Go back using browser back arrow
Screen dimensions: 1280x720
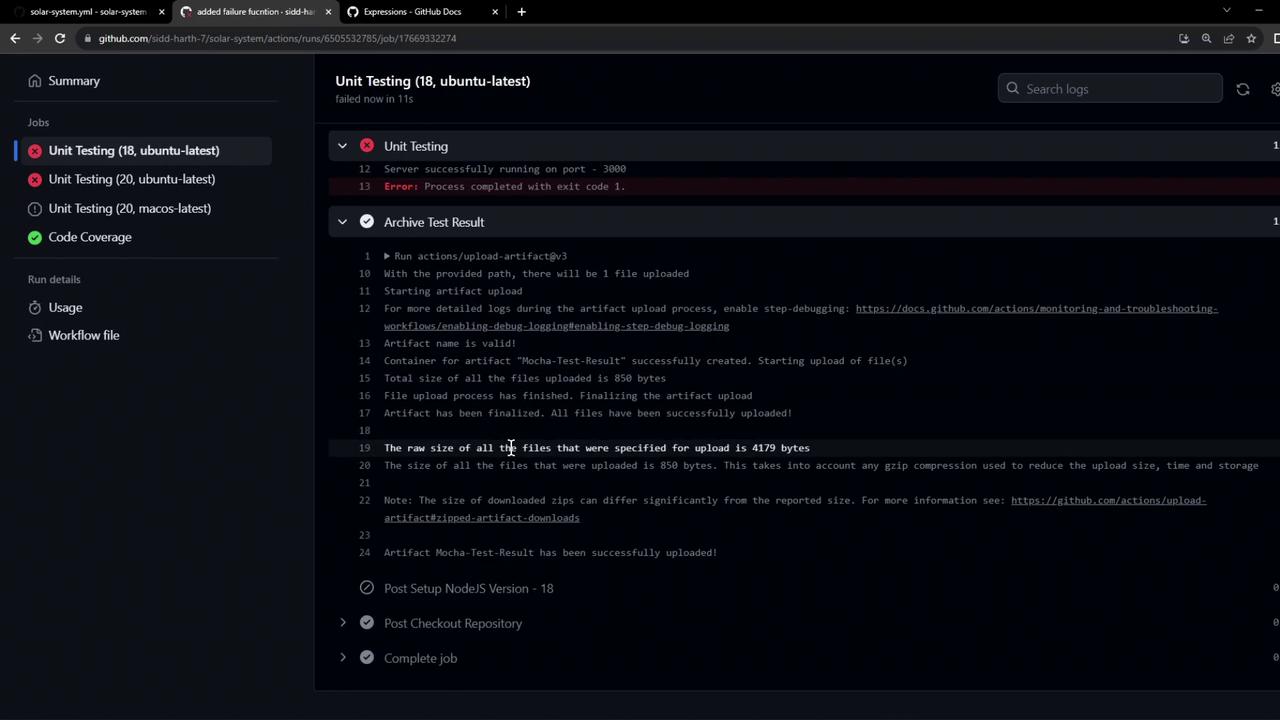pos(15,38)
